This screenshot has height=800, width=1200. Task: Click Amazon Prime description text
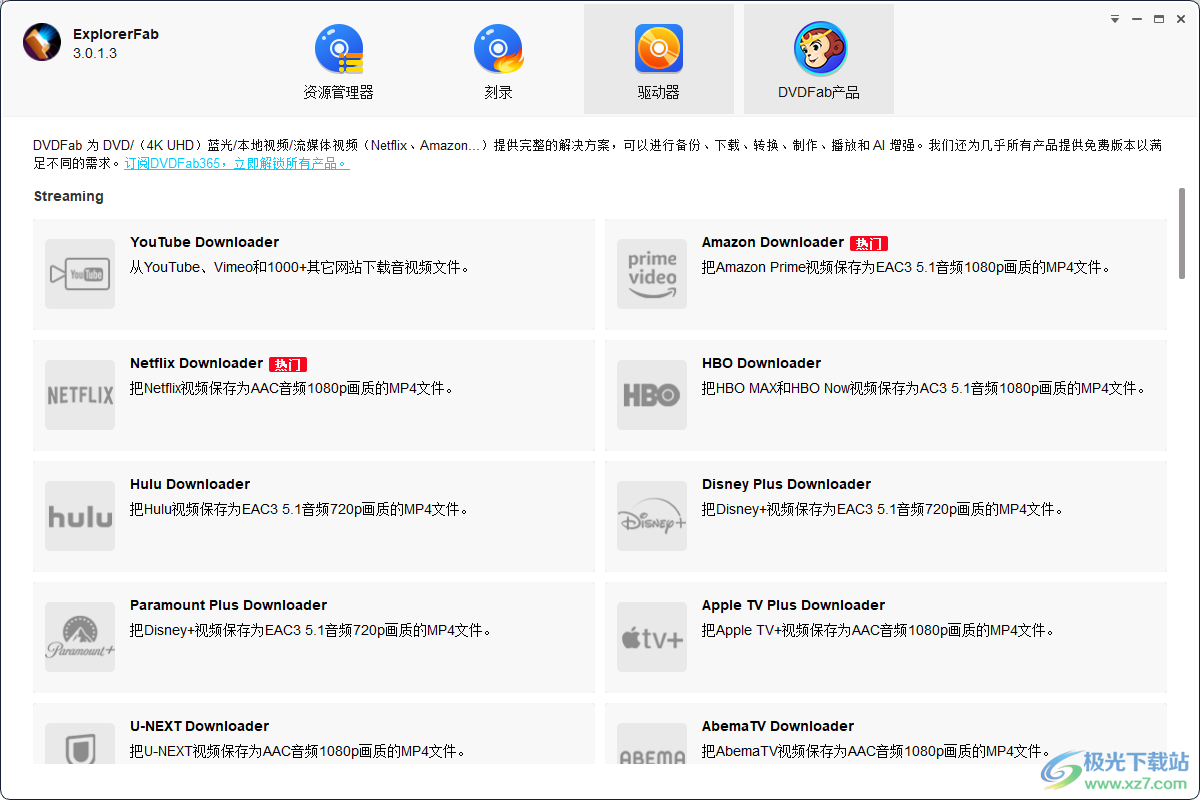[906, 267]
